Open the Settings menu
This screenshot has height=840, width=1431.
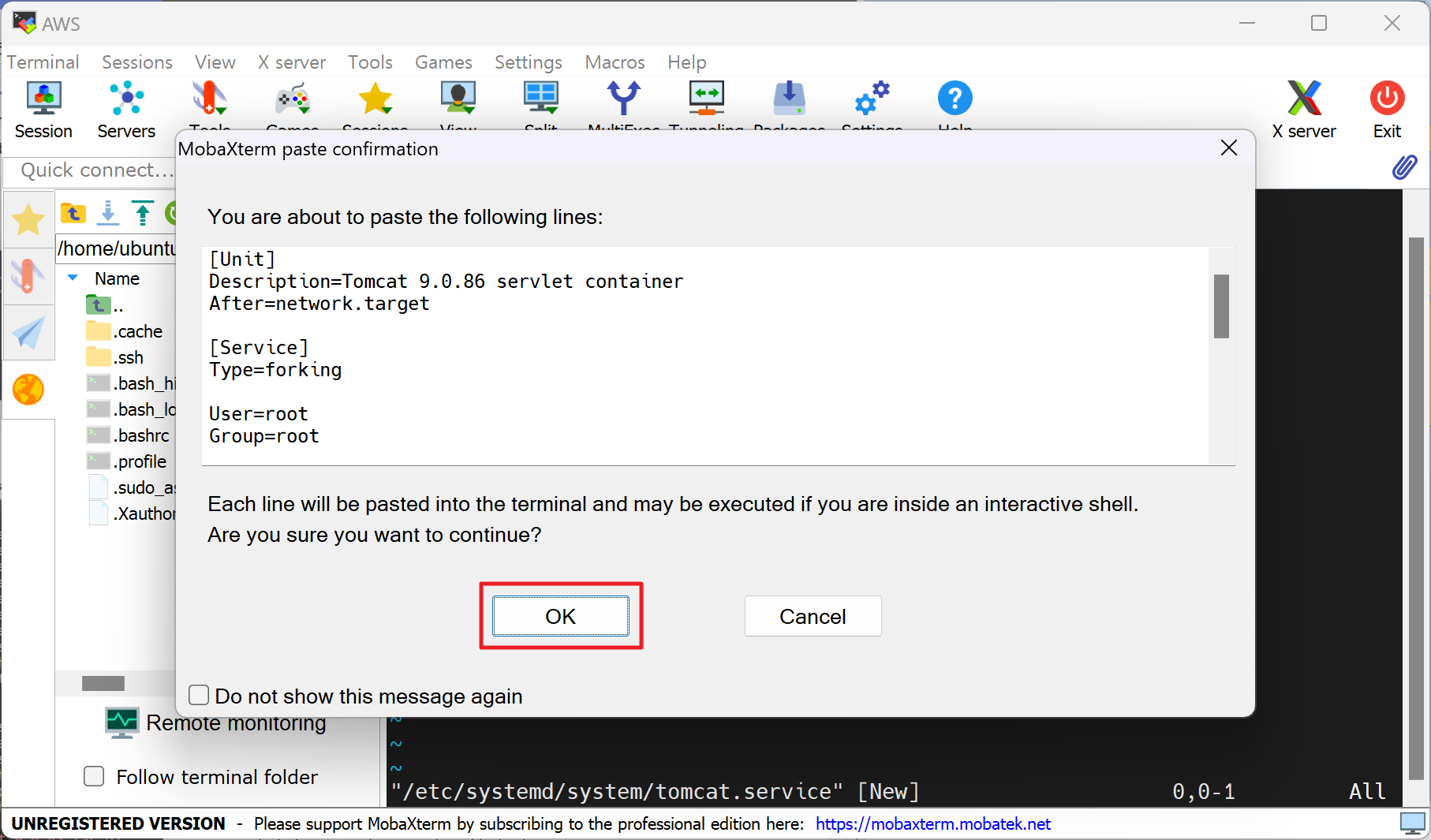point(529,62)
